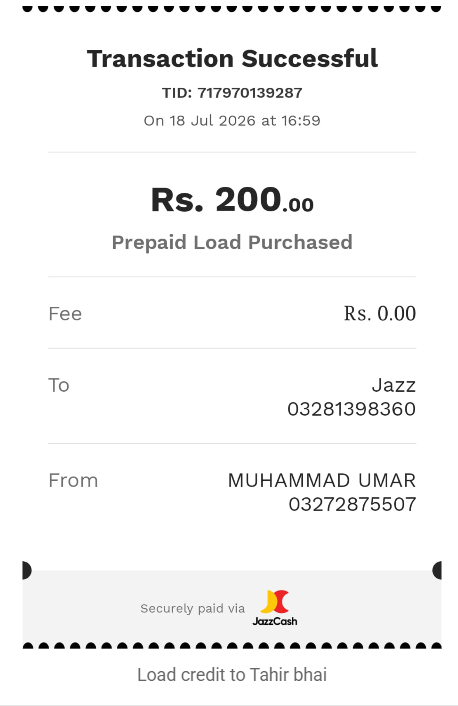Select sender name MUHAMMAD UMAR
Viewport: 458px width, 706px height.
click(322, 480)
